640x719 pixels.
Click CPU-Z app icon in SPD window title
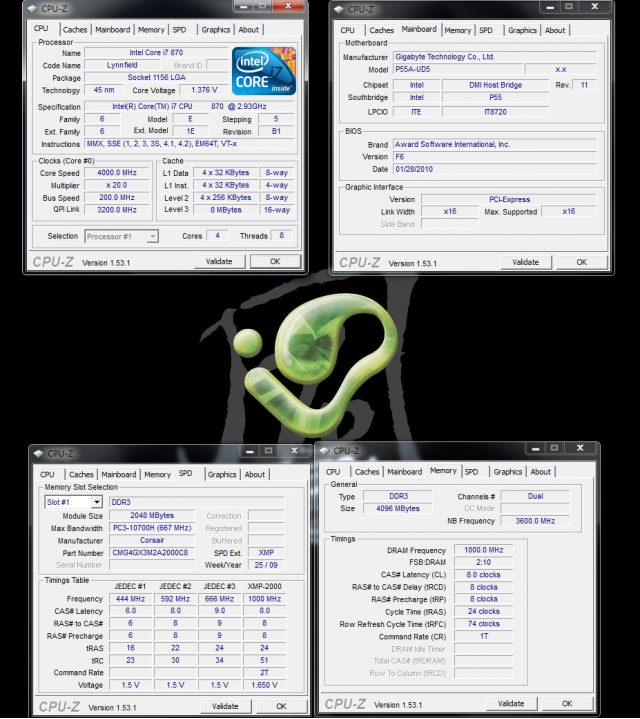coord(39,454)
